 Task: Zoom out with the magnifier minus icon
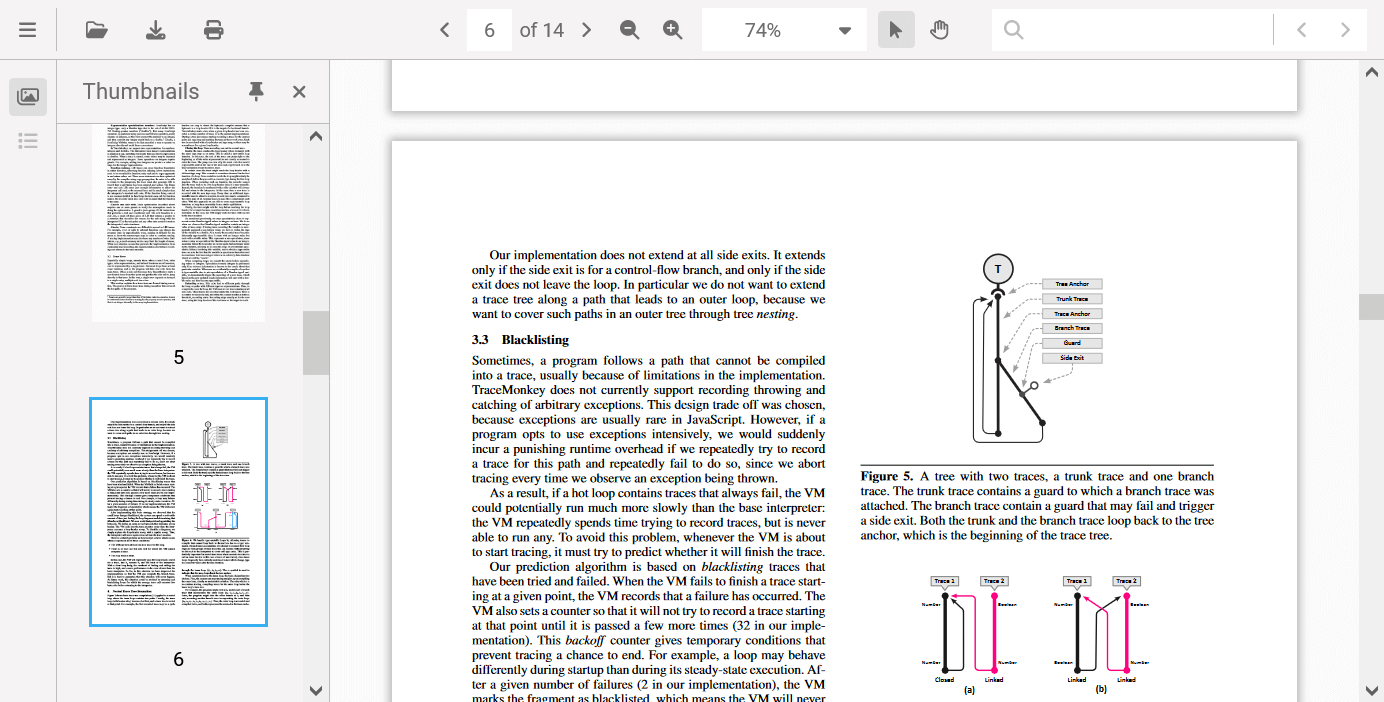click(x=629, y=30)
